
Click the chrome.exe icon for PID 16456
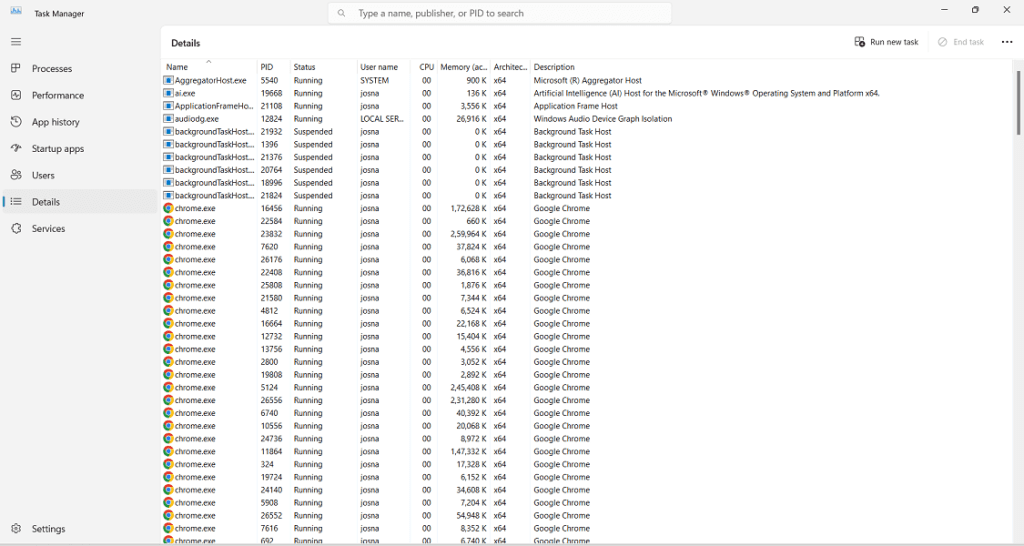tap(168, 209)
